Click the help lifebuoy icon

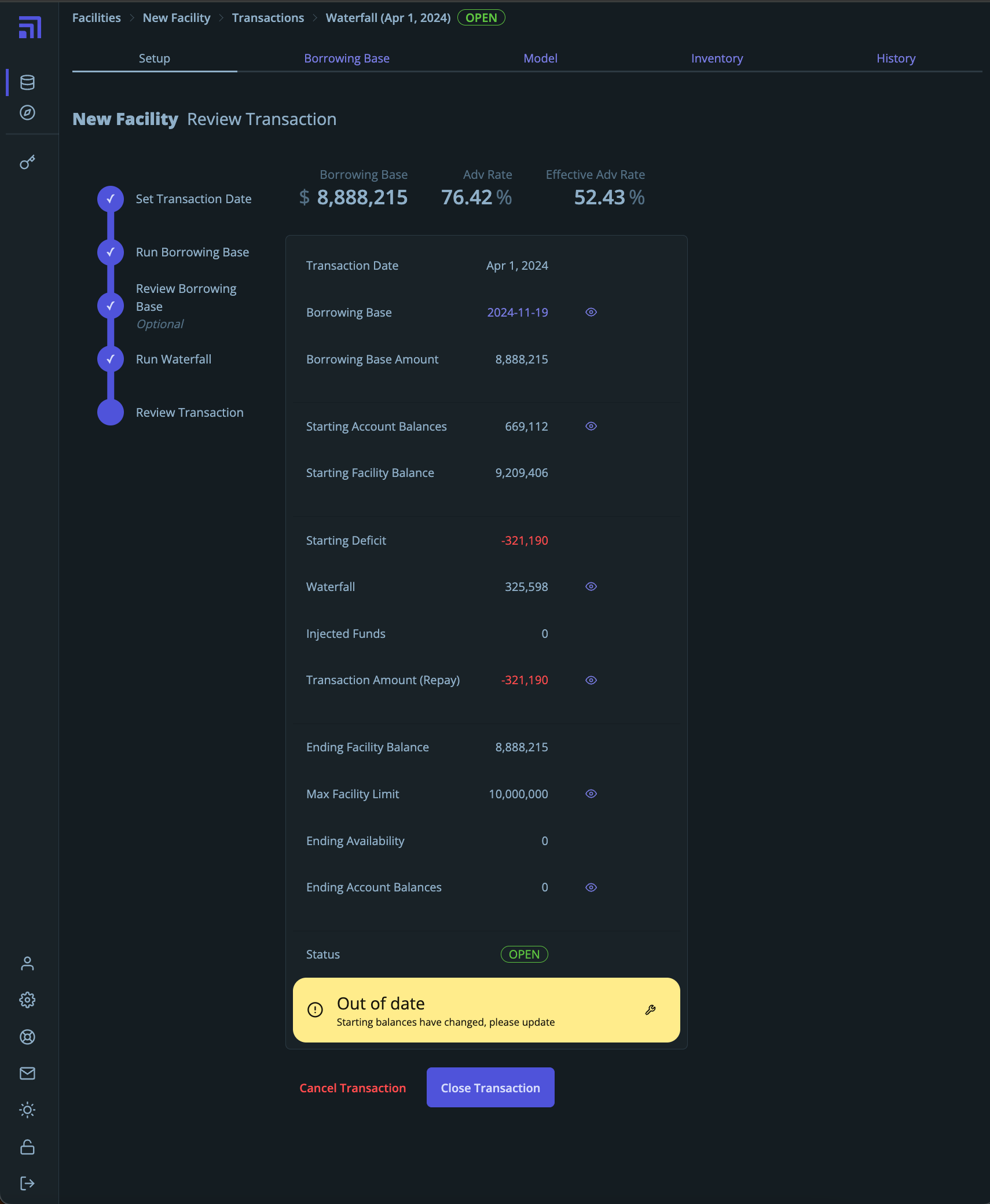27,1037
